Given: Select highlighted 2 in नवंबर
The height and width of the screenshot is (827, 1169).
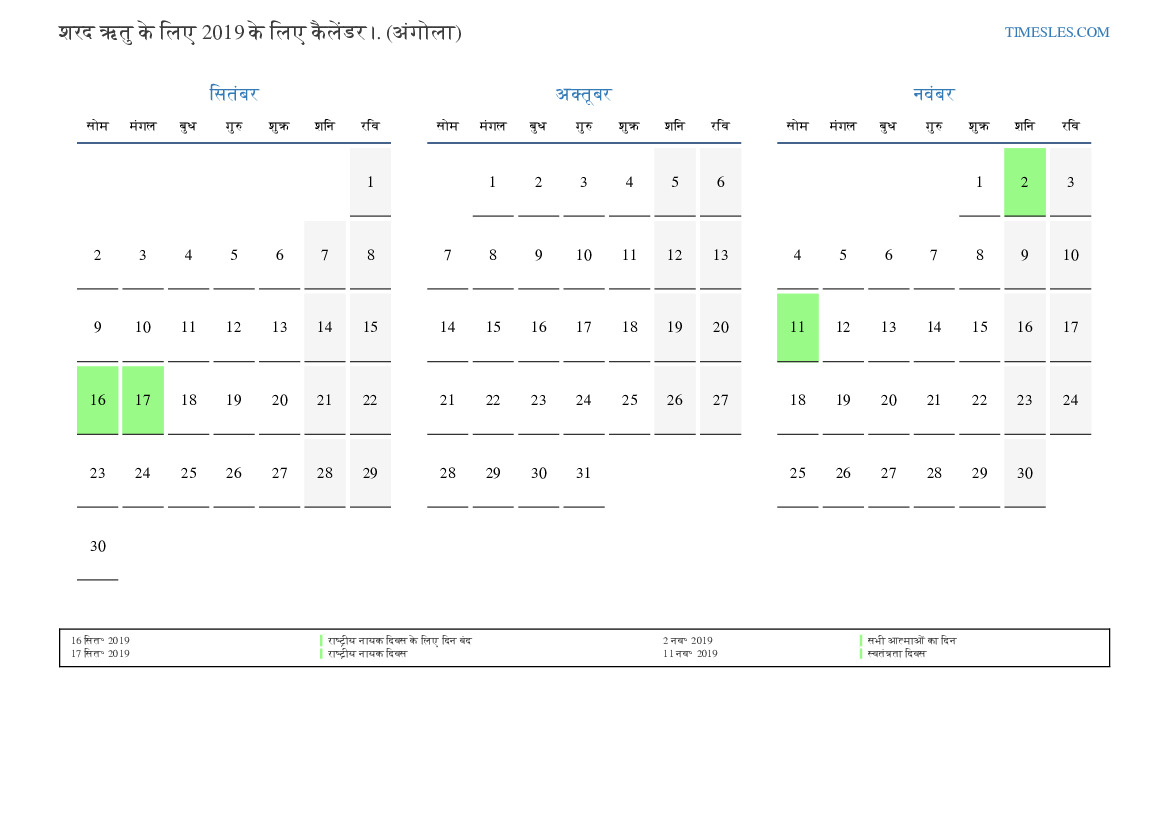Looking at the screenshot, I should (1024, 183).
